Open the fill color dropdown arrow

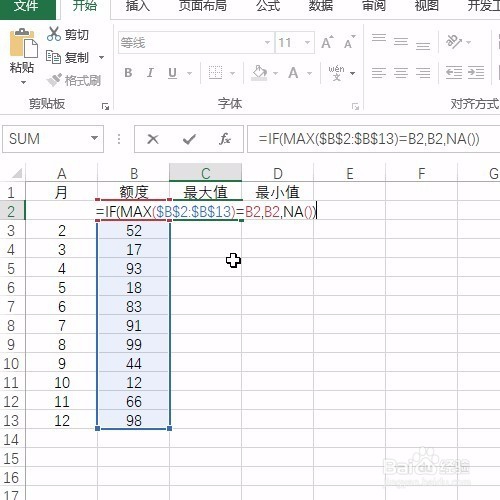(275, 73)
